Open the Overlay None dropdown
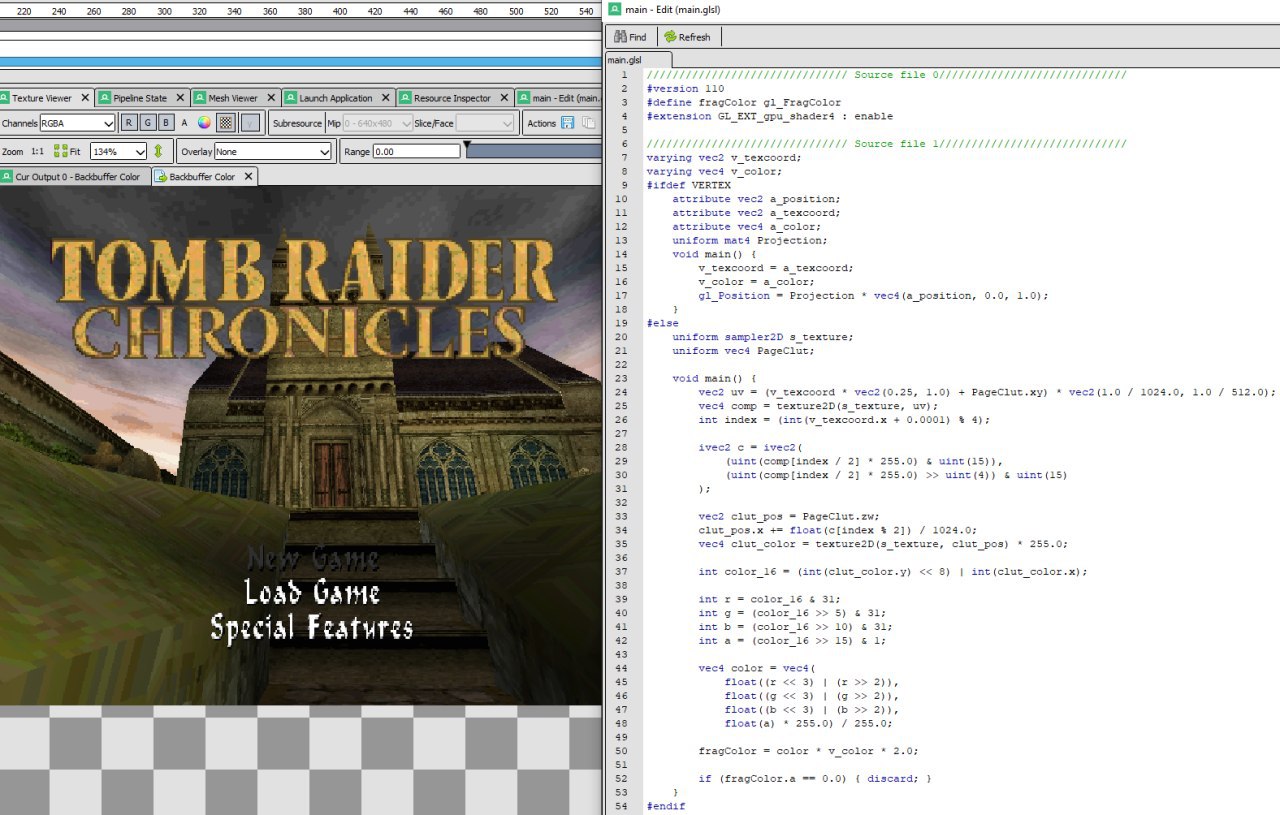The width and height of the screenshot is (1280, 815). coord(272,151)
